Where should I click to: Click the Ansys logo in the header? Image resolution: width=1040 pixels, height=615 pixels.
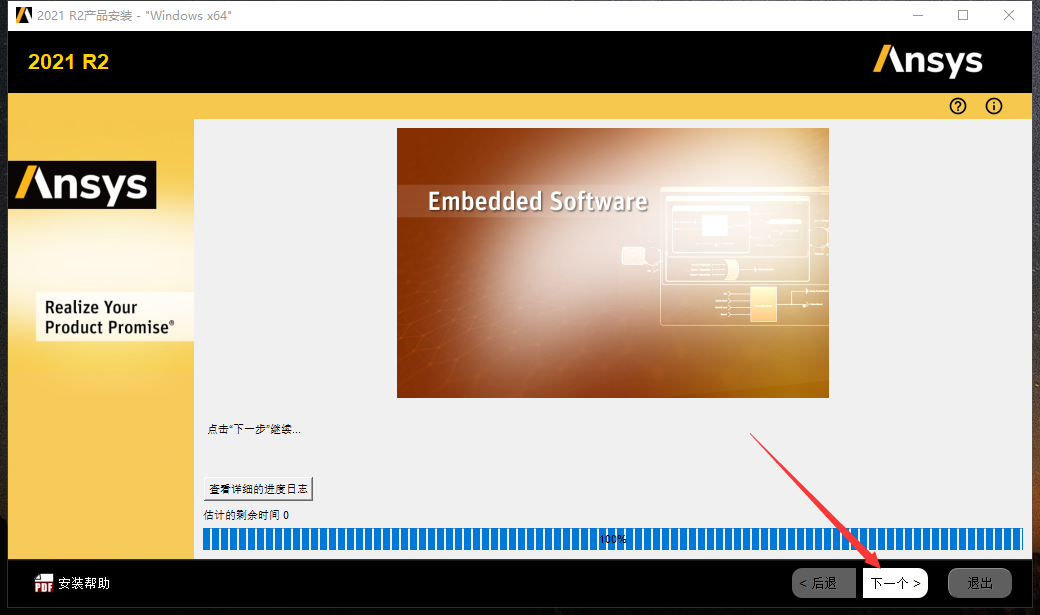pos(928,61)
